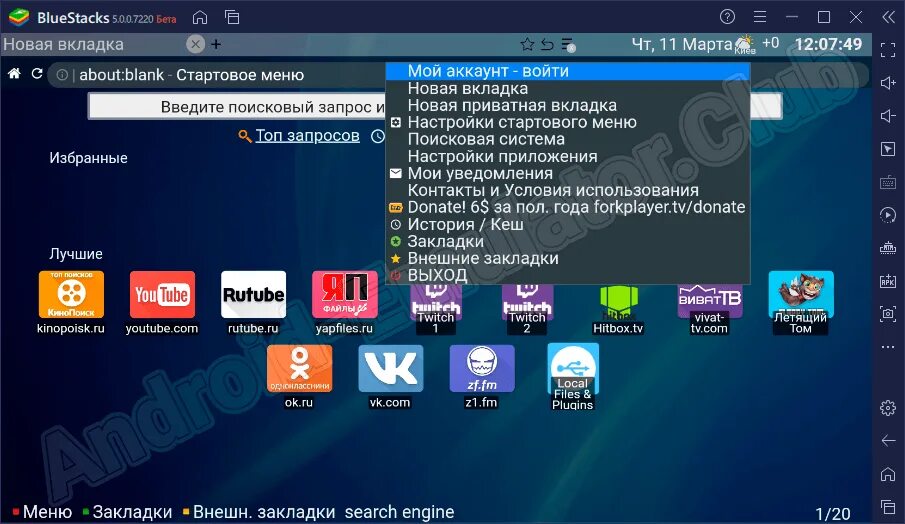Open Мои уведомления
This screenshot has height=524, width=905.
568,173
